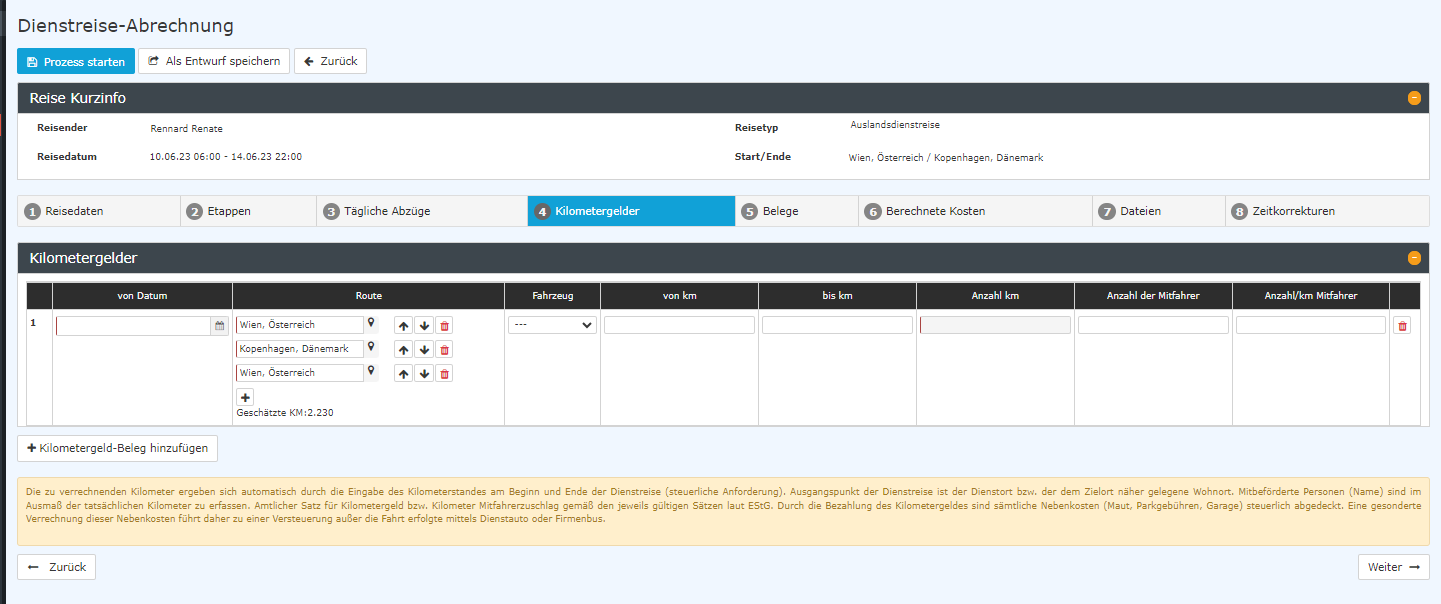Click map pin next to Kopenhagen, Dänemark
The width and height of the screenshot is (1441, 604).
pos(371,348)
